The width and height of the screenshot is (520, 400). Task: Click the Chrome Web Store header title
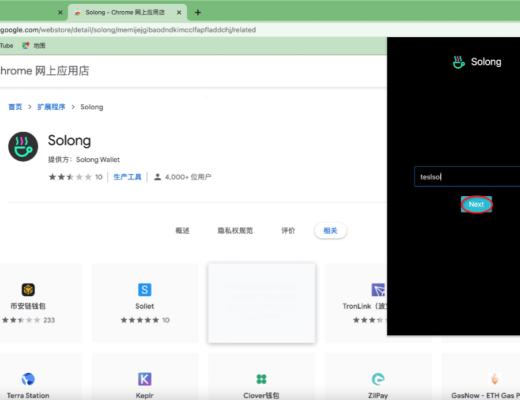coord(44,71)
